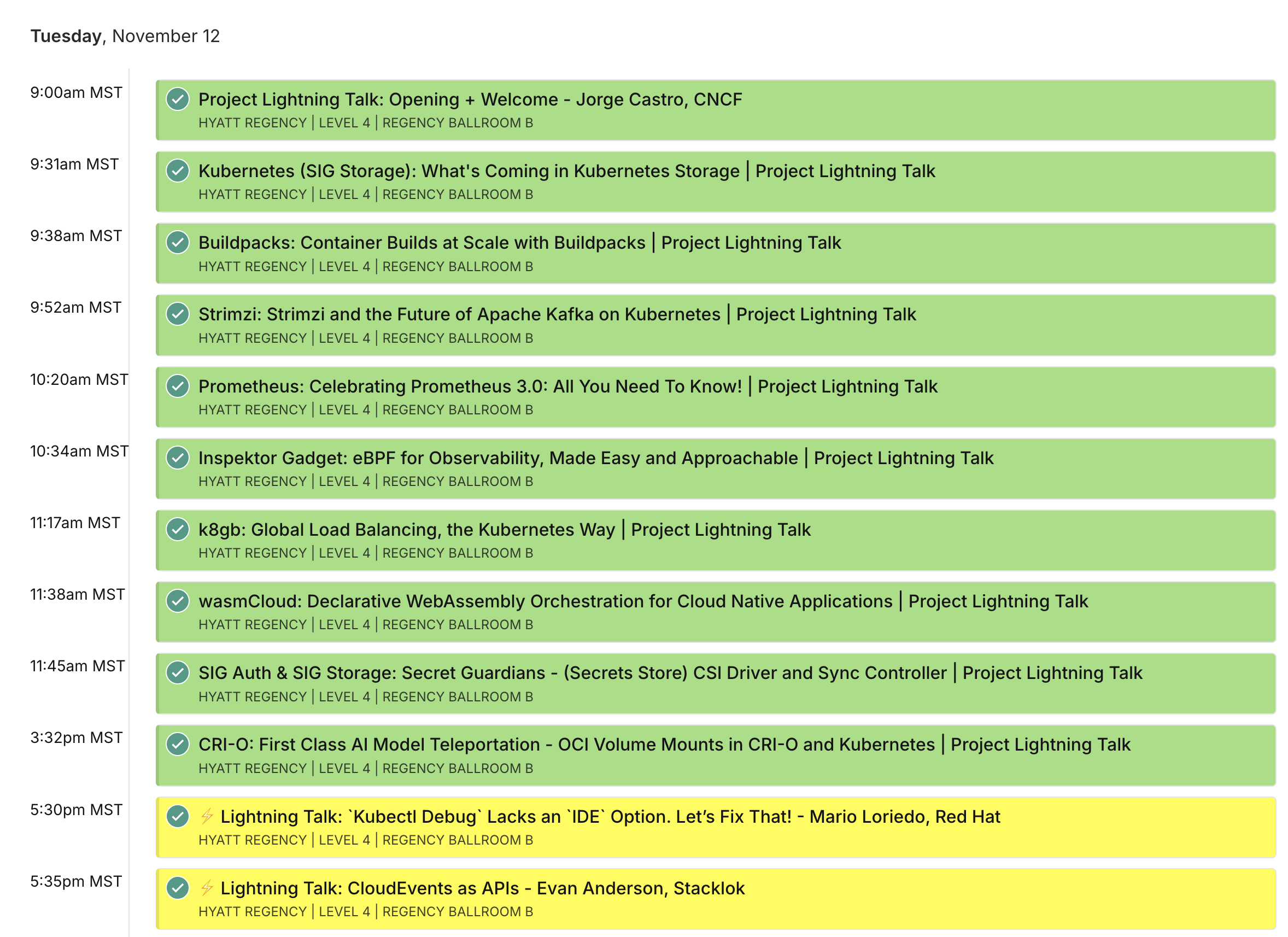Click checkmark icon for Prometheus 3.0 session
Screen dimensions: 1288x937
(x=178, y=386)
